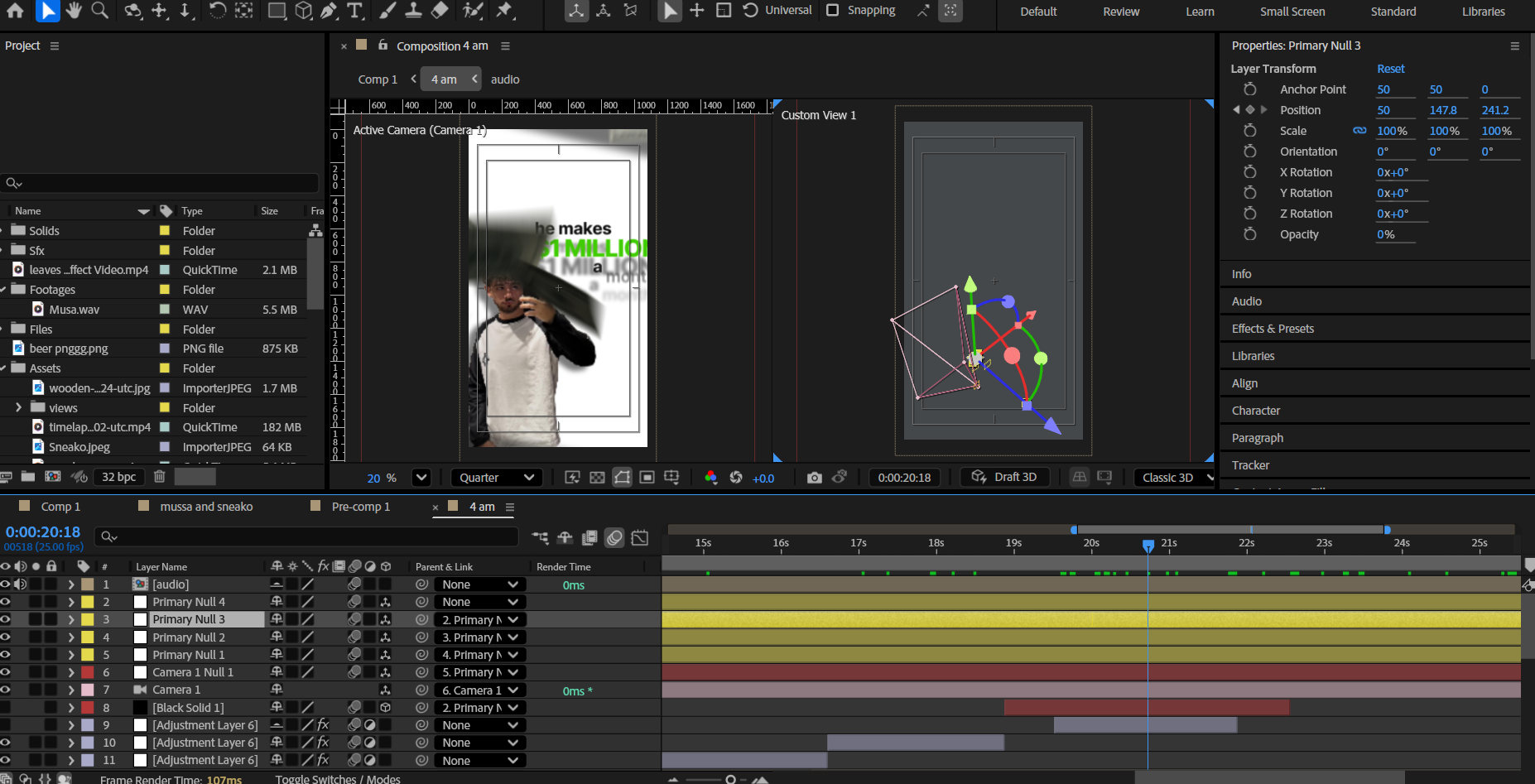Select the Zoom magnifier tool
Screen dimensions: 1535x784
(100, 11)
